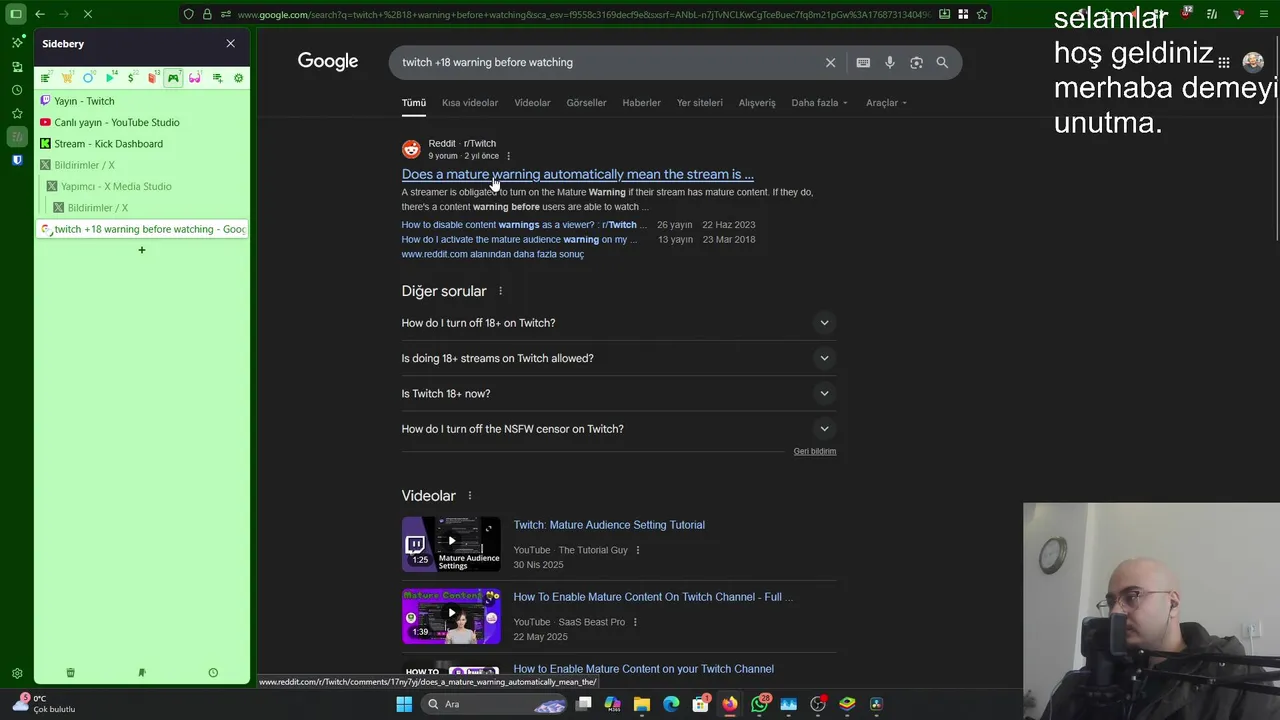Open the Sidebery pink glasses panel
The height and width of the screenshot is (720, 1280).
pos(195,78)
